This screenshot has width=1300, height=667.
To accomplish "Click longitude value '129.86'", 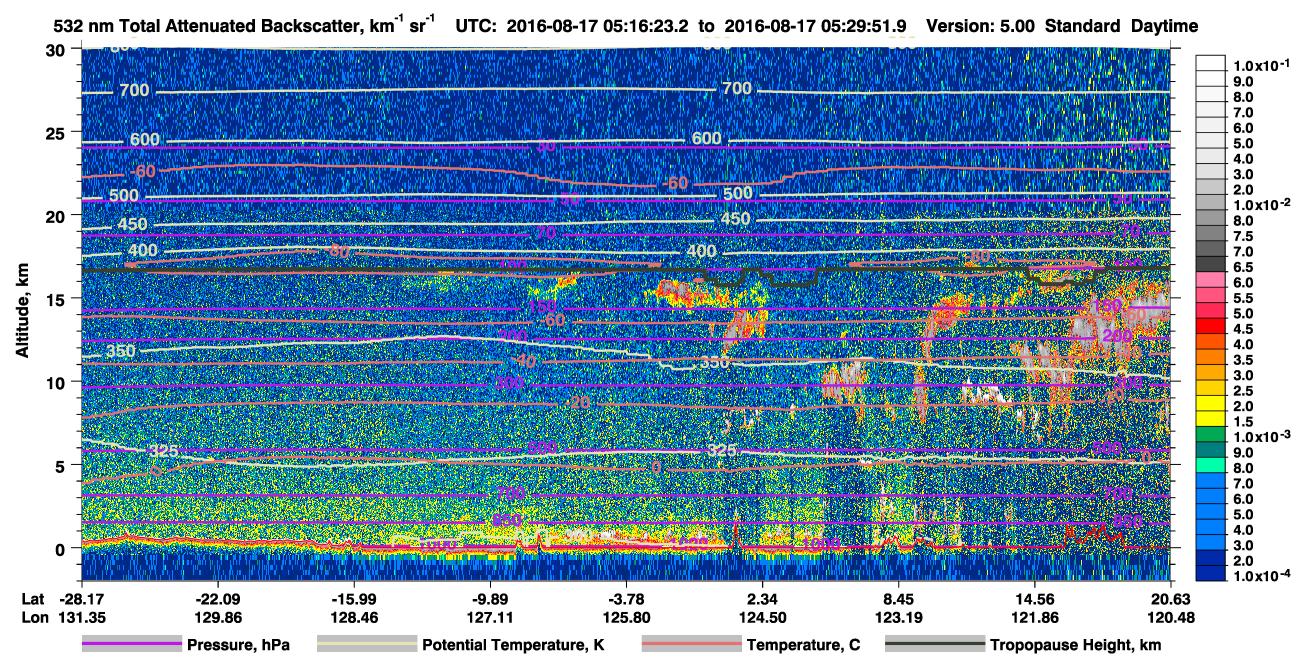I will pos(217,617).
